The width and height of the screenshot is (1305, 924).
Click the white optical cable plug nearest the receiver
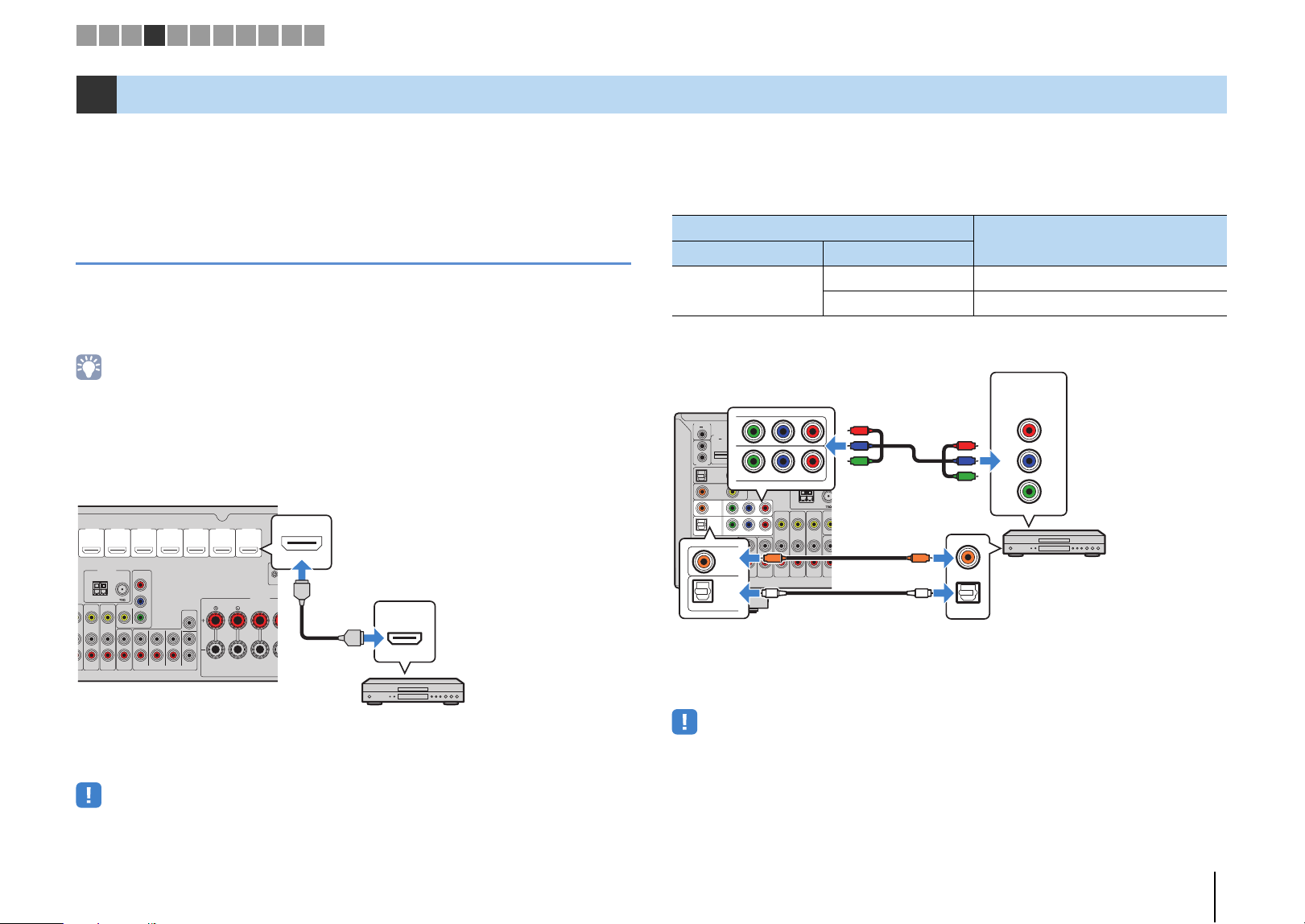pyautogui.click(x=771, y=593)
